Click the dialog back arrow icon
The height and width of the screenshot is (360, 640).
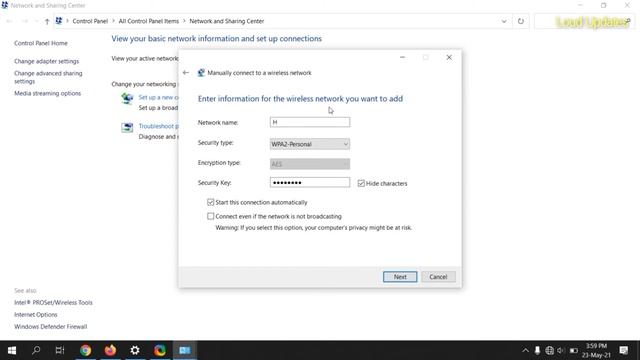[x=186, y=73]
